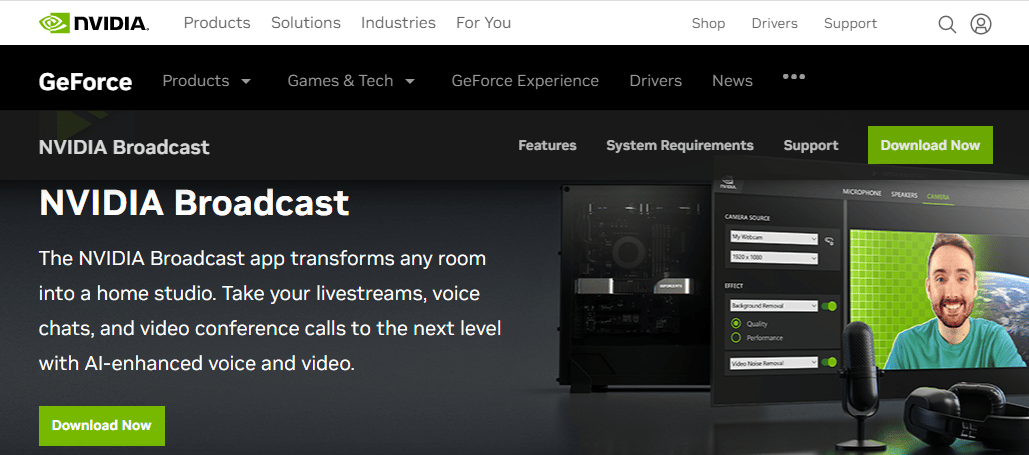This screenshot has width=1029, height=455.
Task: Jump to System Requirements section
Action: pyautogui.click(x=680, y=145)
